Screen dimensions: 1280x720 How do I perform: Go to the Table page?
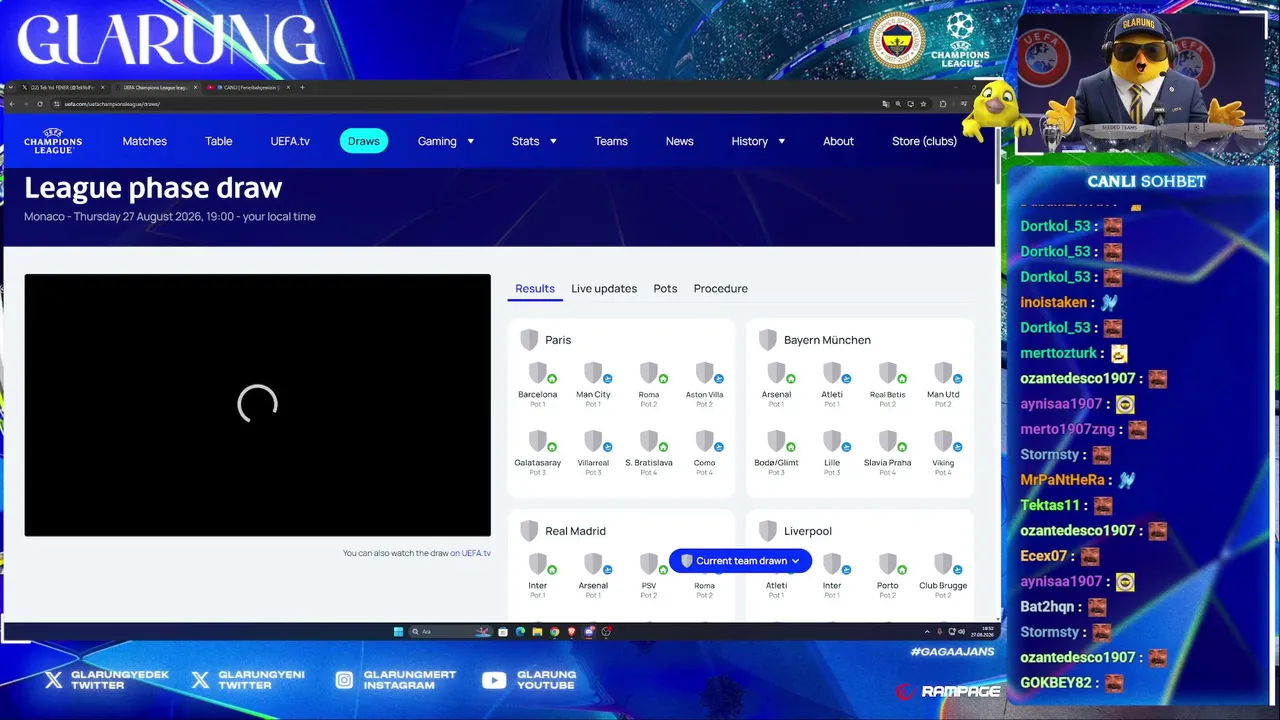219,141
